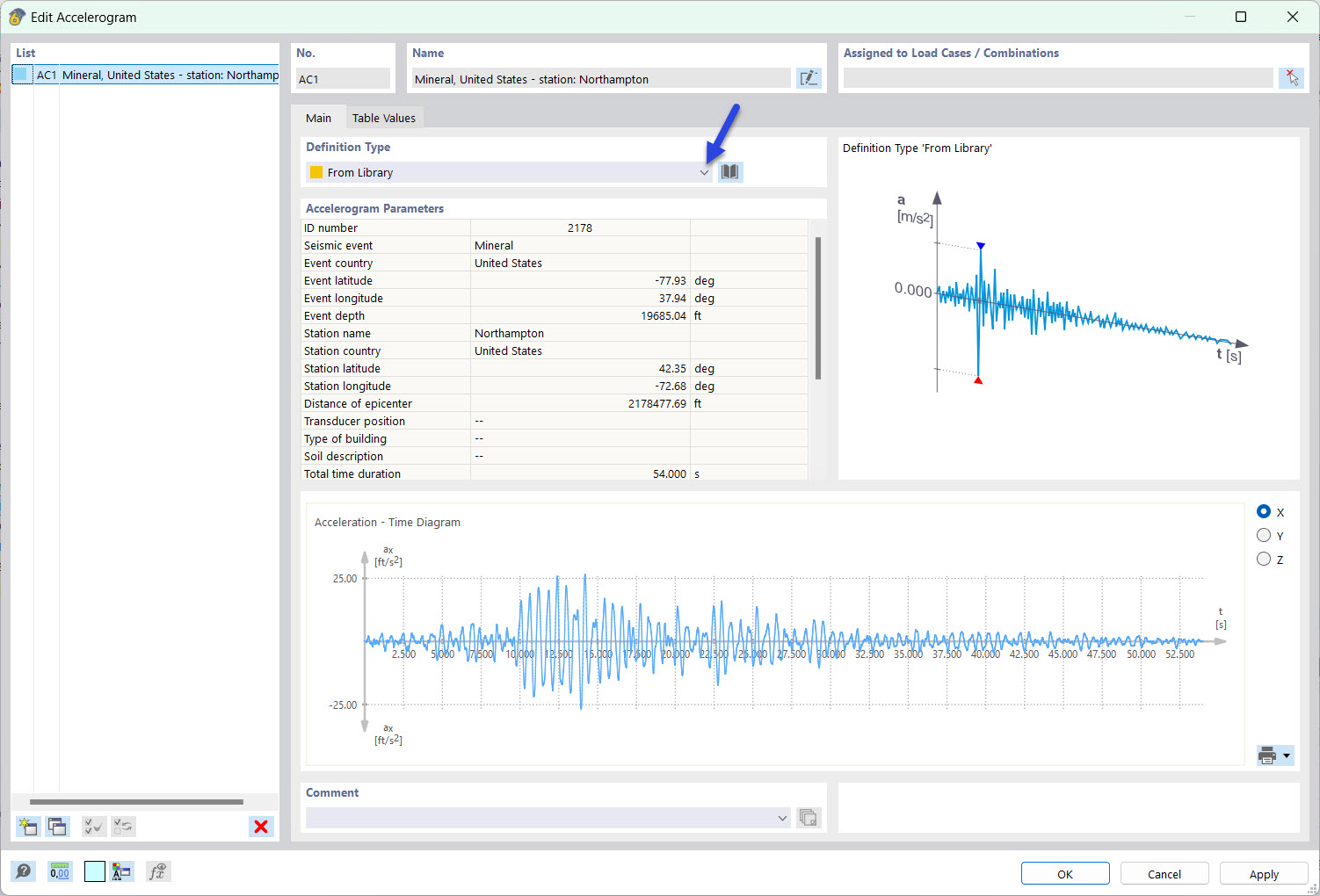Image resolution: width=1320 pixels, height=896 pixels.
Task: Open the accelerogram library browser
Action: tap(729, 172)
